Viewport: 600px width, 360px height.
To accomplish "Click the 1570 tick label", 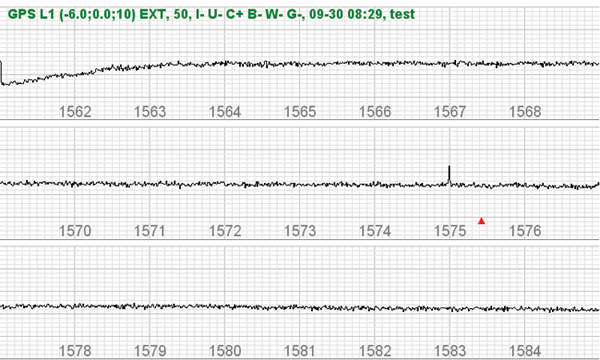I will [x=75, y=231].
